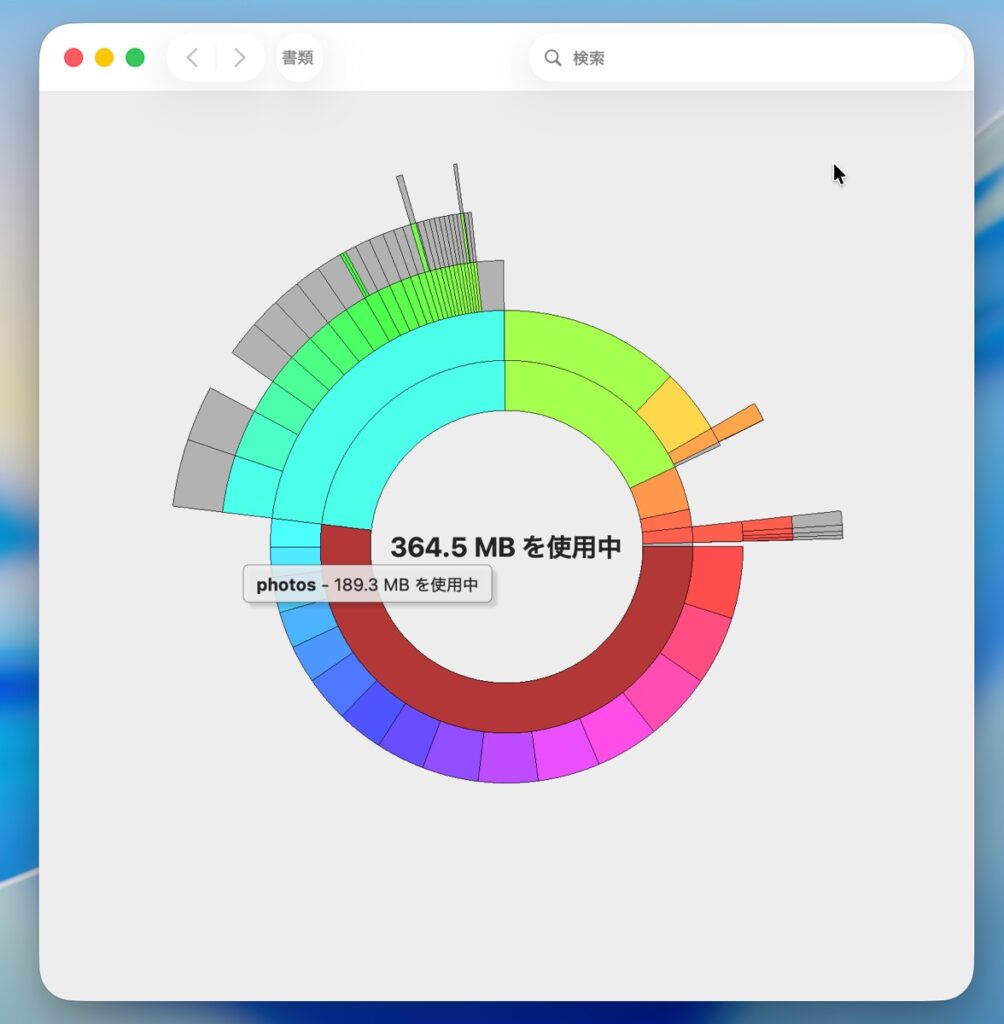Select the square gray segment at chart top
The height and width of the screenshot is (1024, 1004).
[x=491, y=286]
